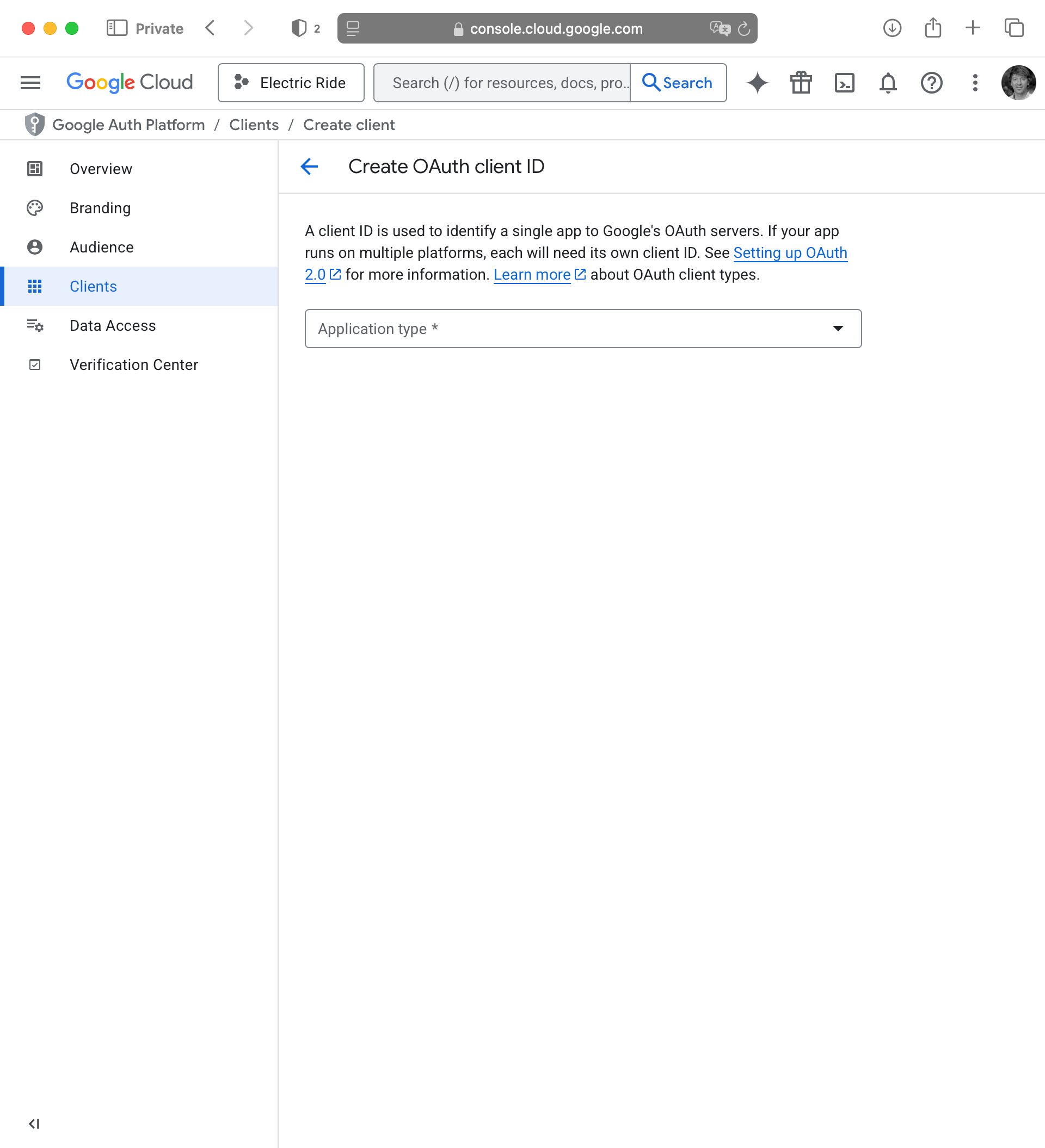The width and height of the screenshot is (1045, 1148).
Task: Open the Gemini AI assistant sparkle icon
Action: (757, 83)
